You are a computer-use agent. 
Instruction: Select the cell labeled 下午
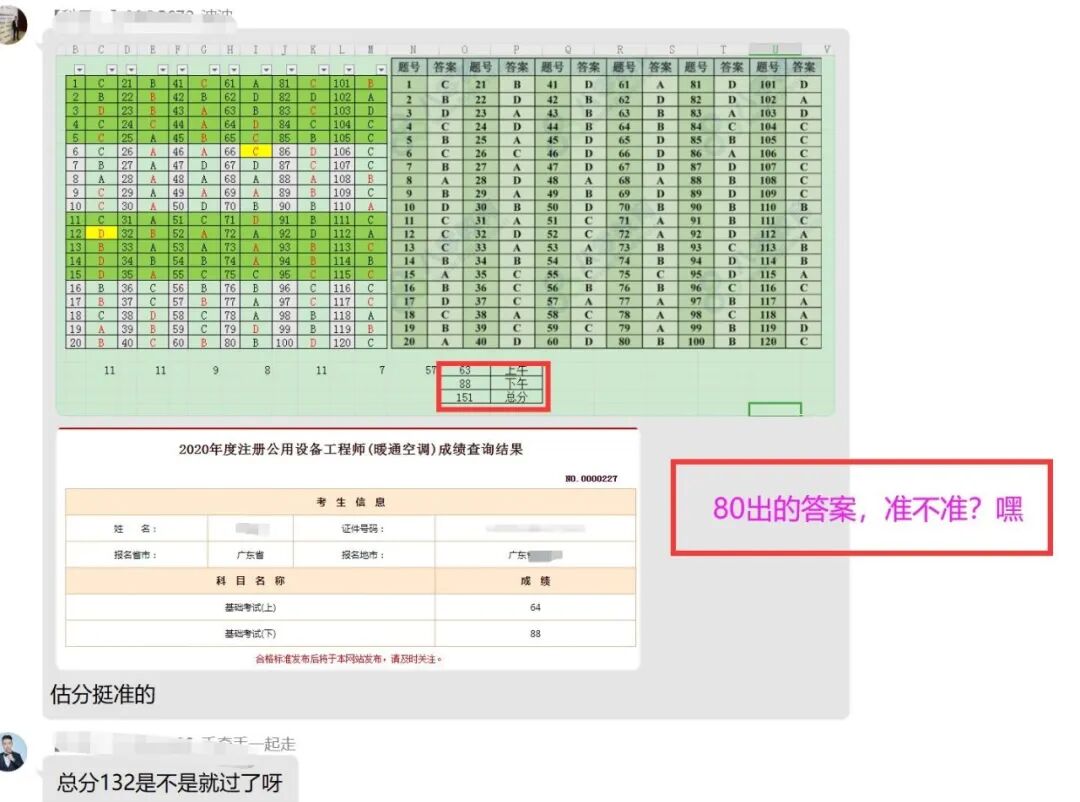pos(517,384)
